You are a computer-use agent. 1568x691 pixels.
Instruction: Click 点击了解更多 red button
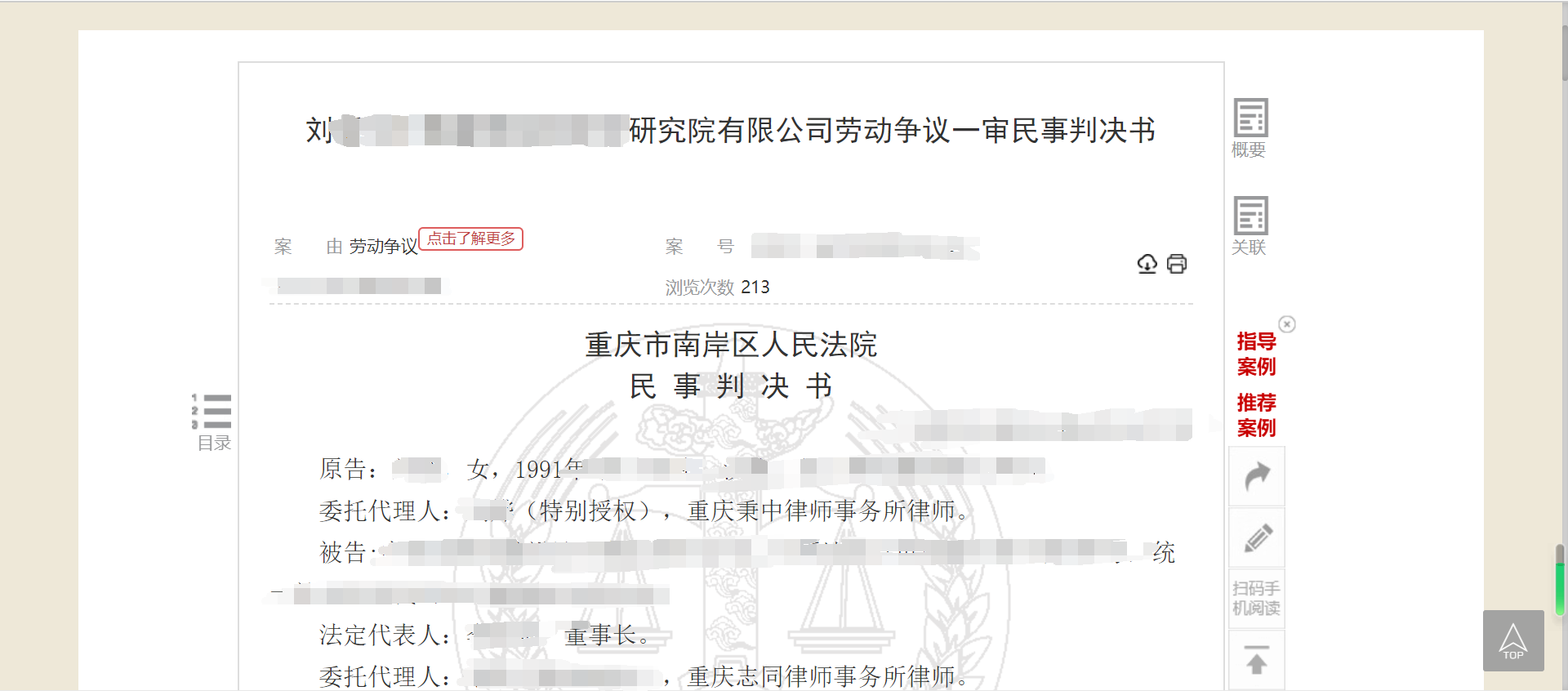pos(471,239)
